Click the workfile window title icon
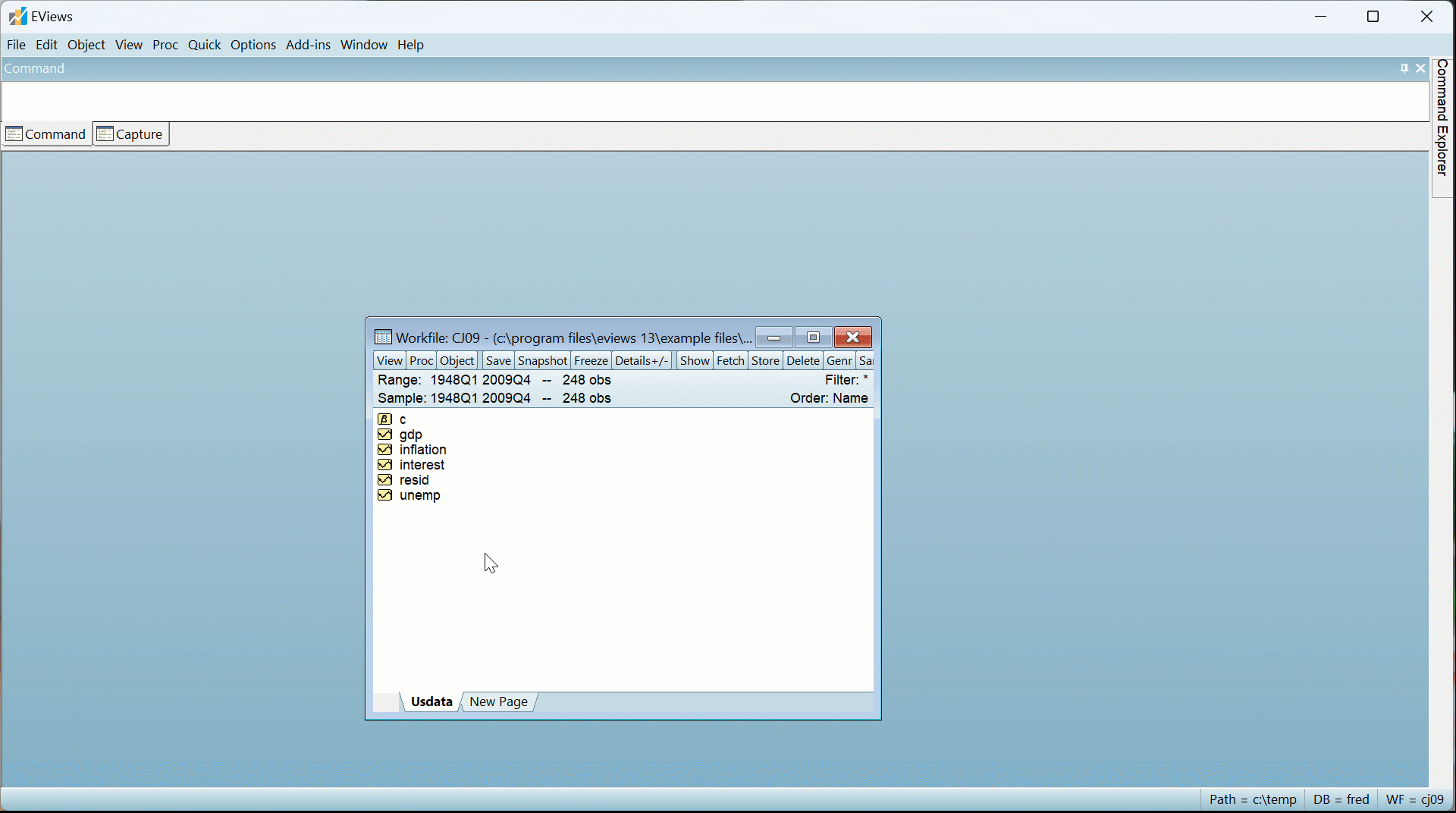Image resolution: width=1456 pixels, height=813 pixels. [384, 337]
